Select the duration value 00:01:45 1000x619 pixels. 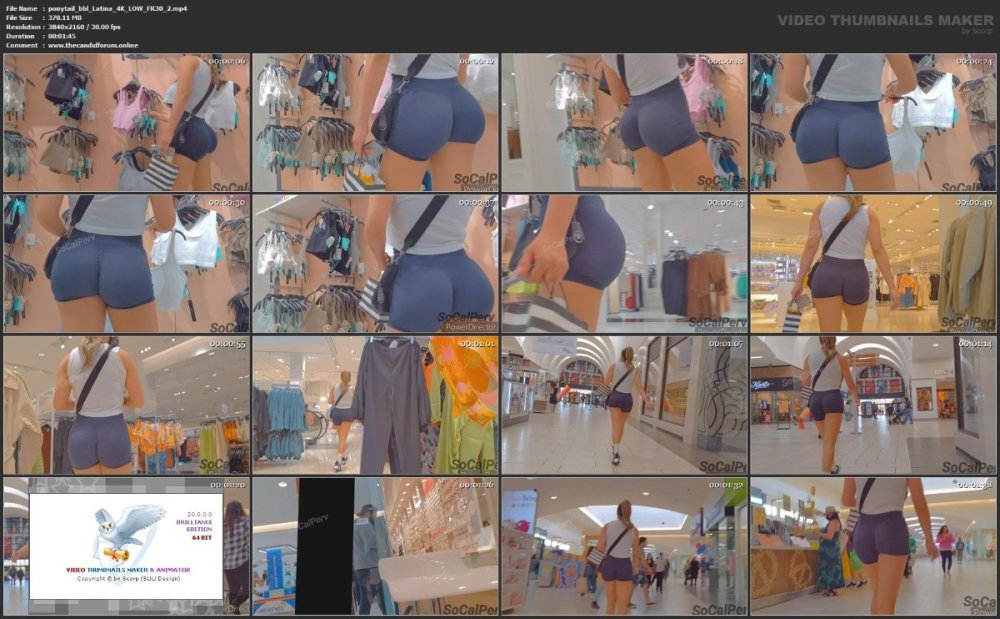(62, 36)
